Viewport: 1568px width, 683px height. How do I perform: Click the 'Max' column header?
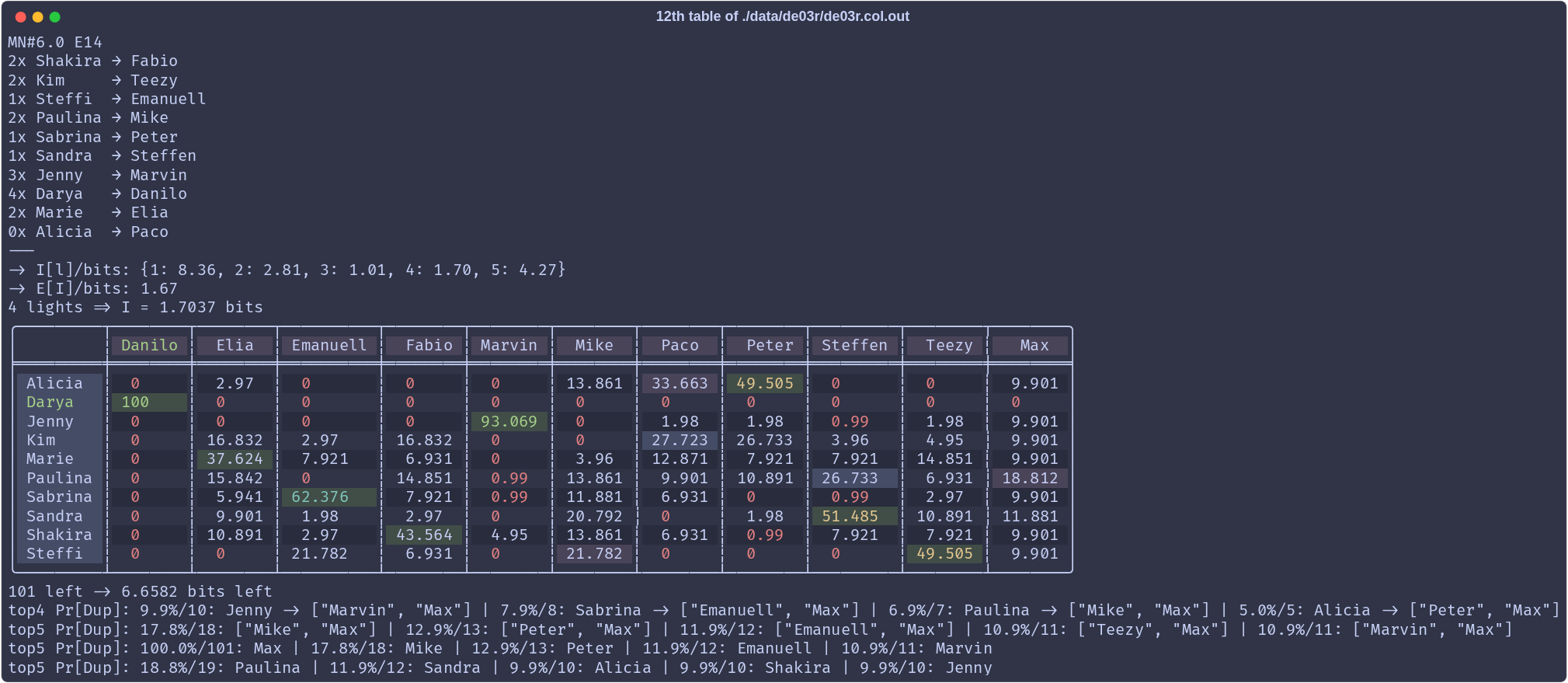[x=1031, y=346]
